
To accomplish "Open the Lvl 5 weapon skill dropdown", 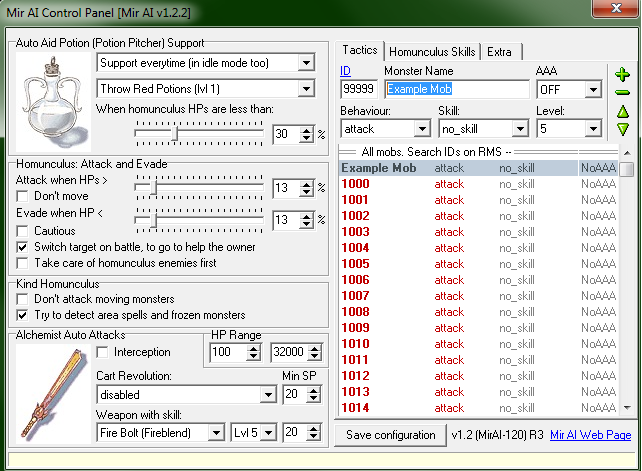I will (269, 433).
